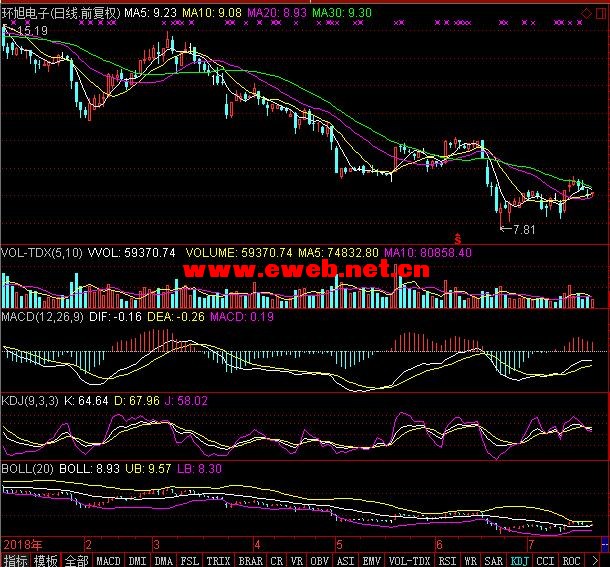The image size is (610, 567).
Task: Click the KDJ(9,3,3) panel title
Action: (x=30, y=401)
